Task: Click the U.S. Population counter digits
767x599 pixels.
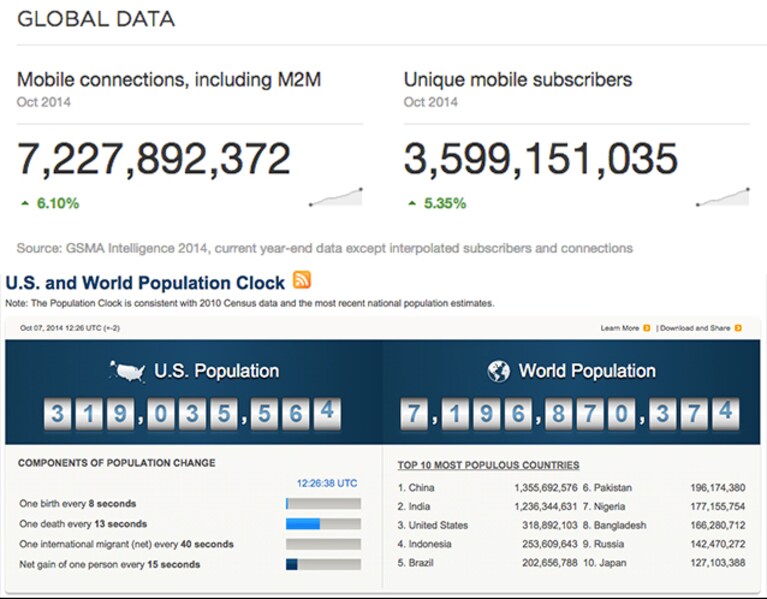Action: tap(192, 414)
